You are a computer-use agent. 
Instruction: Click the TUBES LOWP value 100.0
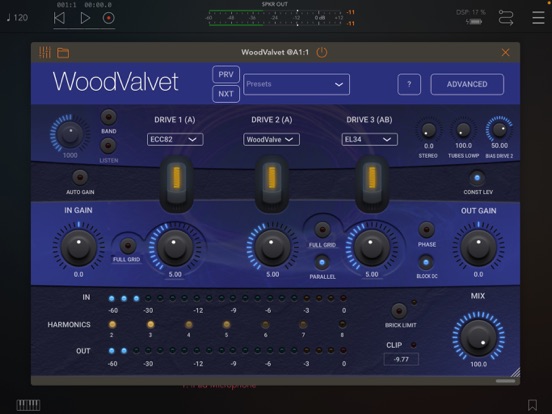click(463, 146)
